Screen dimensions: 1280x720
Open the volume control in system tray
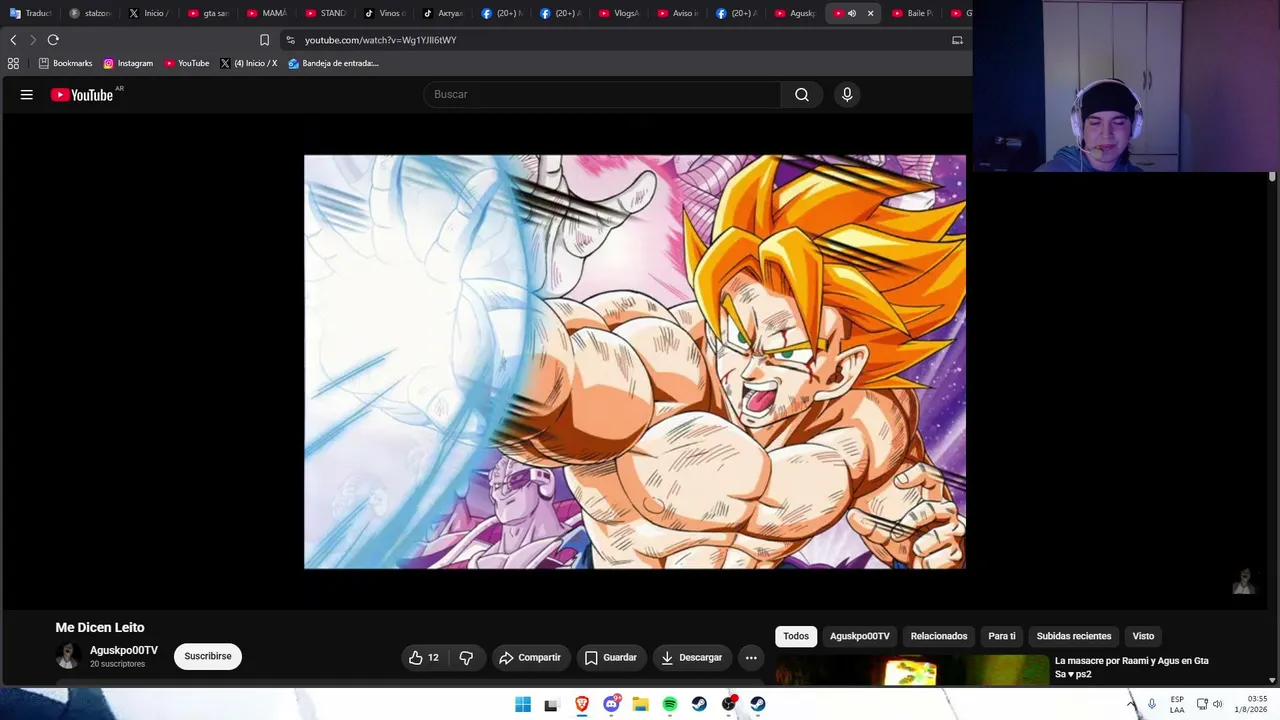point(1217,704)
